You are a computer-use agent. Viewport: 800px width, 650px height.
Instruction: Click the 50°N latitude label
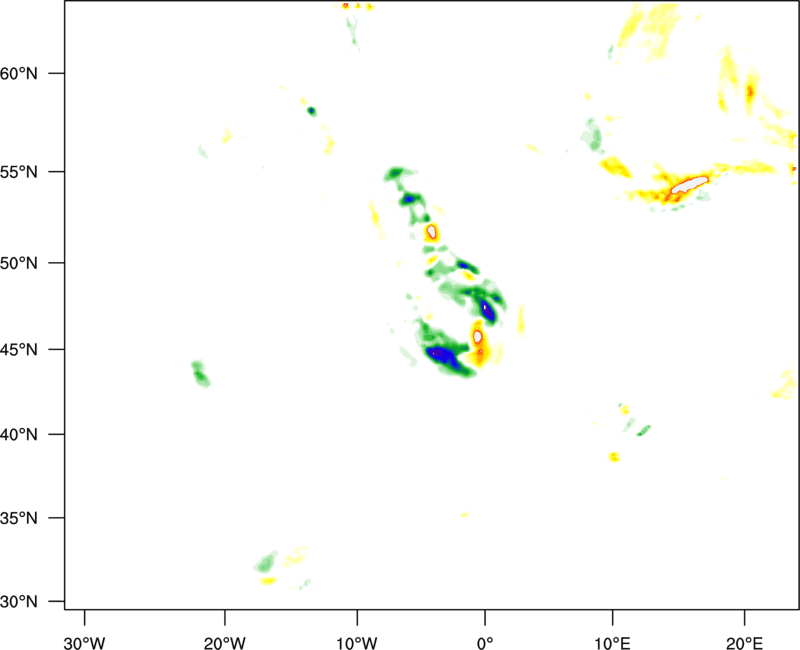[x=19, y=263]
